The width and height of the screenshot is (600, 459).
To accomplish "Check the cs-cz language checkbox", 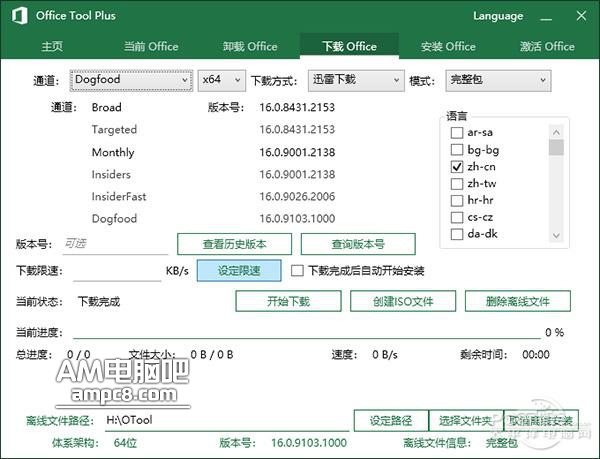I will (457, 217).
